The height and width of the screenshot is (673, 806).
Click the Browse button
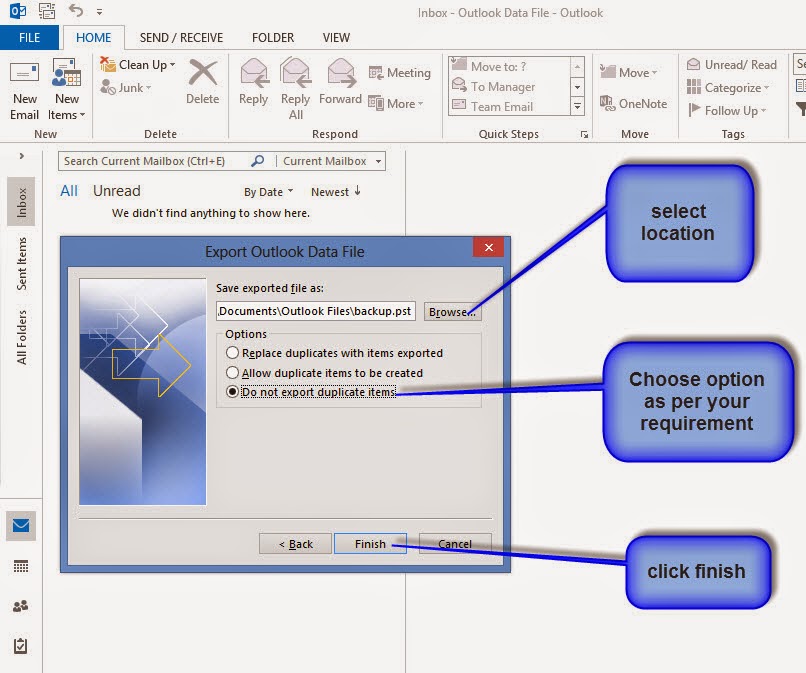pos(452,312)
